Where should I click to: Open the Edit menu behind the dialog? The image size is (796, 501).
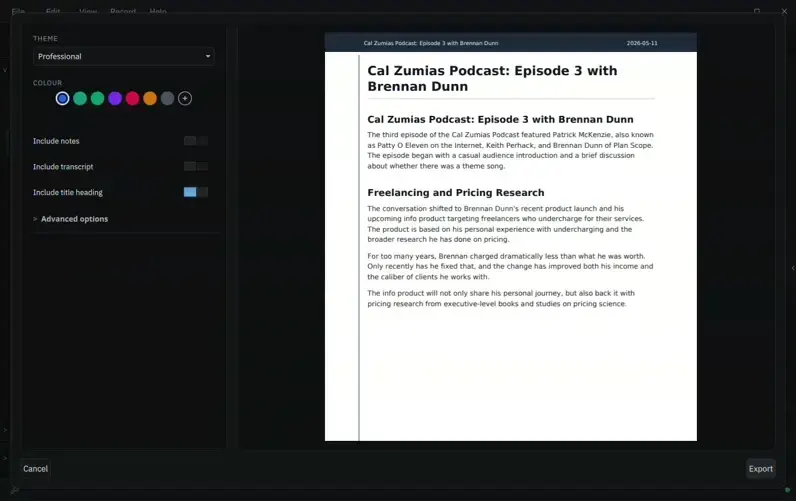pos(53,11)
